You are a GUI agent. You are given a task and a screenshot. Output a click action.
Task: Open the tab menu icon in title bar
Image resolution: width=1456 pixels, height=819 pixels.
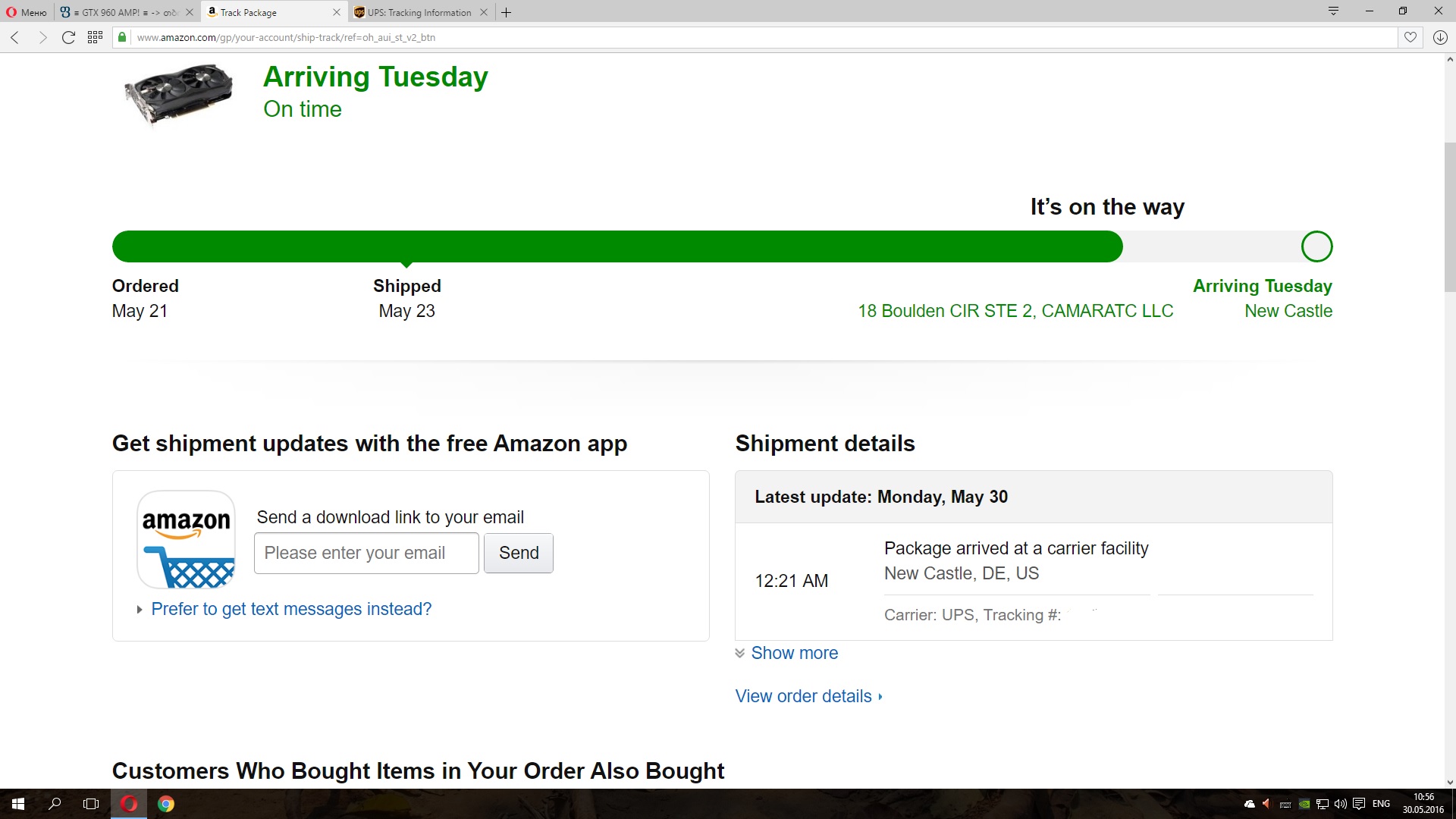pos(1333,11)
